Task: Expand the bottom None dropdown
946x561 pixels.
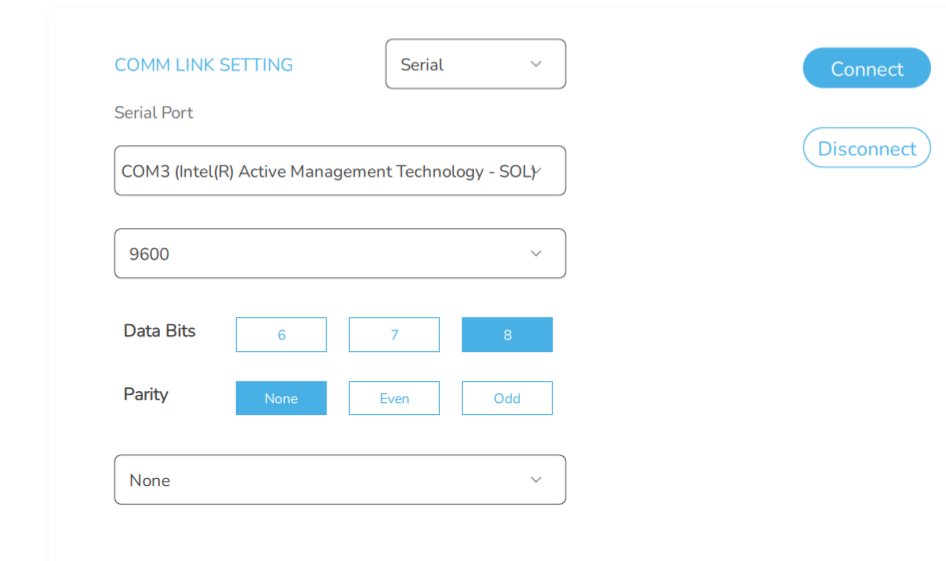Action: [x=339, y=480]
